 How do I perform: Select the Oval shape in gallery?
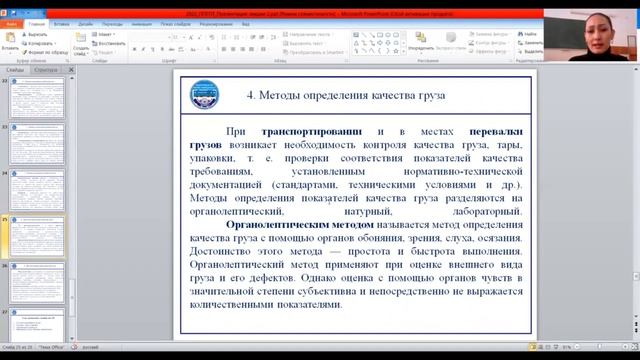(x=388, y=35)
